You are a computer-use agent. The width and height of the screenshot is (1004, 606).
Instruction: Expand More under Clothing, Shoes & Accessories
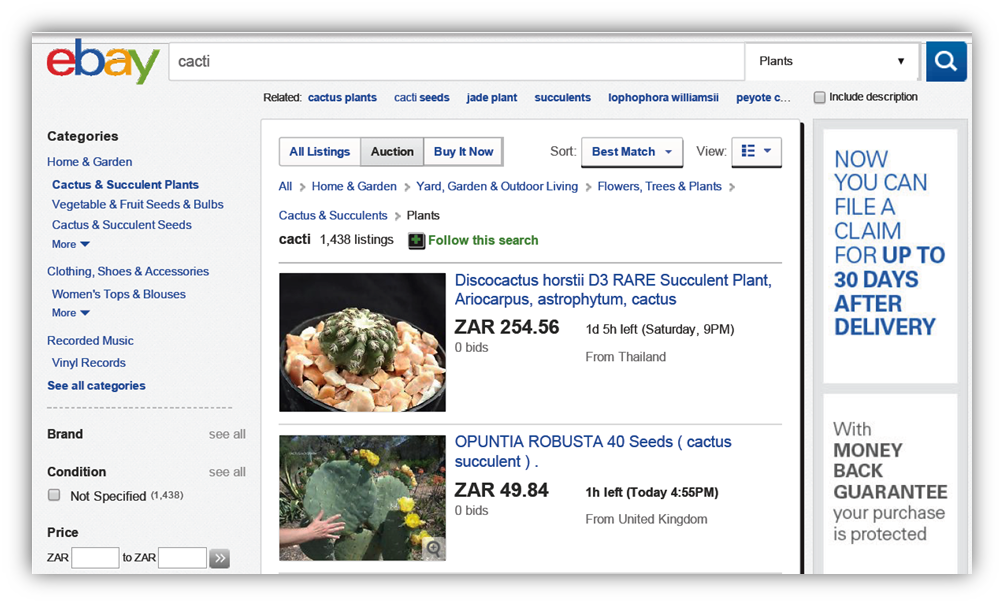(70, 313)
